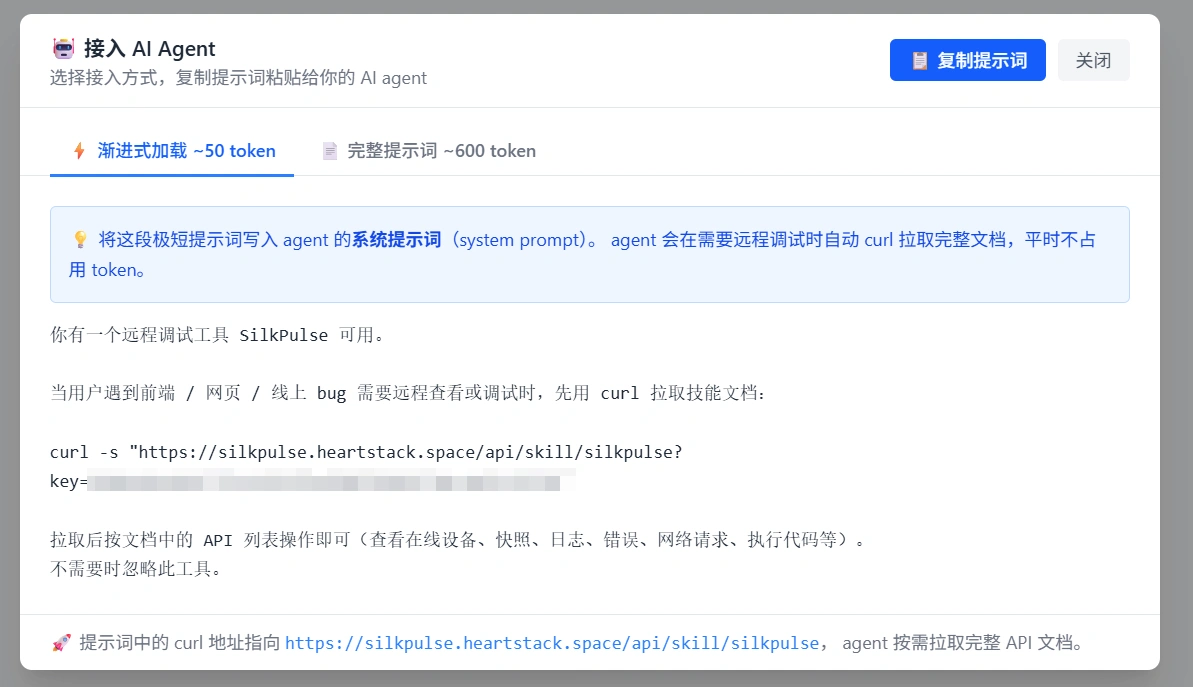The width and height of the screenshot is (1193, 687).
Task: Click the dialog title 接入 AI Agent
Action: (x=149, y=49)
